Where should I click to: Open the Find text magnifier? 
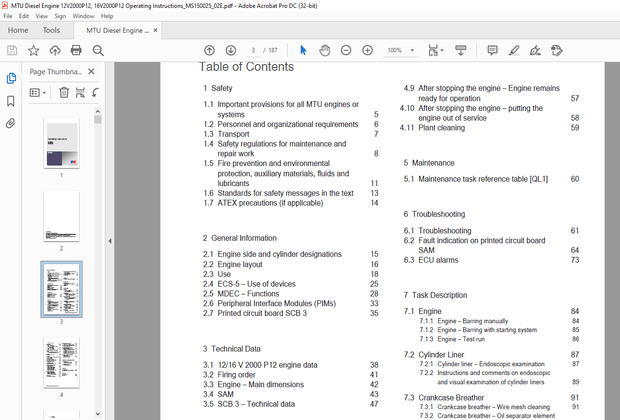pos(98,50)
